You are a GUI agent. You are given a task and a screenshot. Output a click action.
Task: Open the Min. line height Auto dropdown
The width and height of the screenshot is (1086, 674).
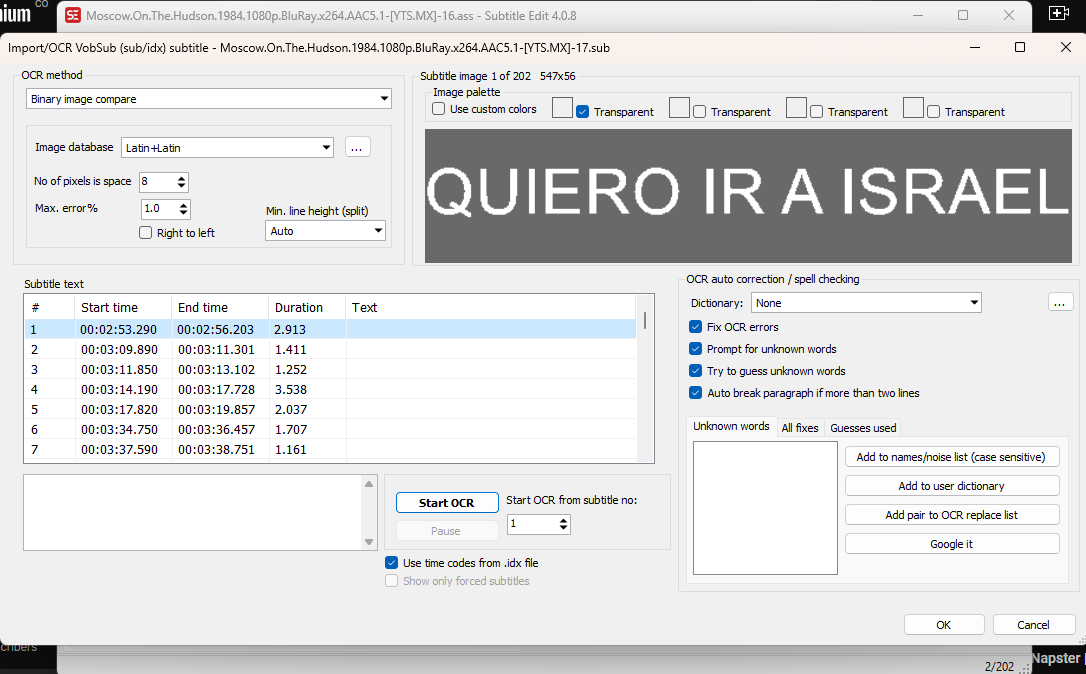coord(325,231)
